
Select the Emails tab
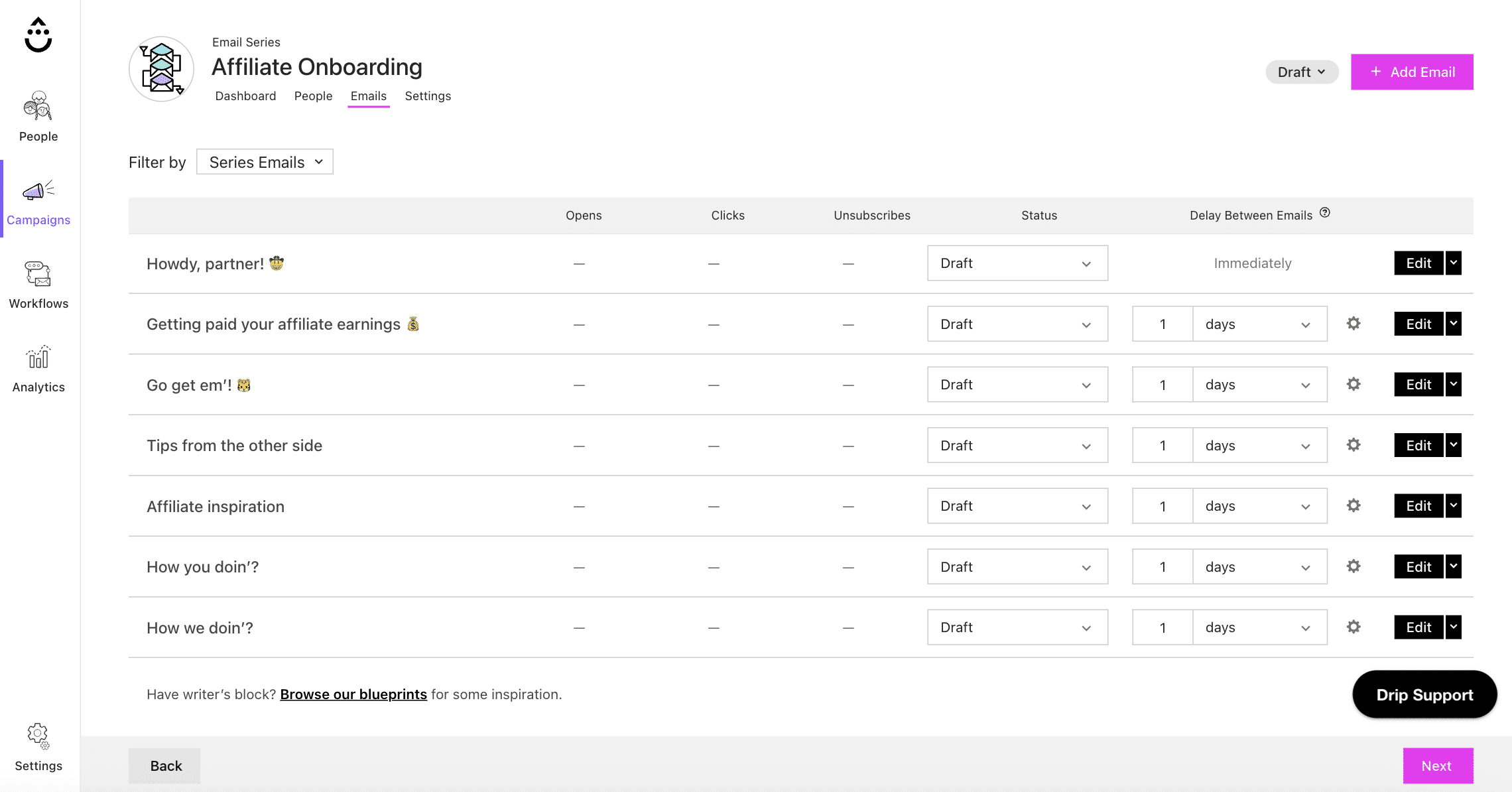point(368,96)
